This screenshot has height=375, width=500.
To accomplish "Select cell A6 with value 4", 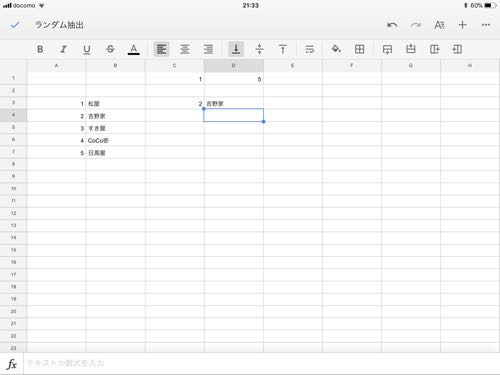I will click(56, 140).
